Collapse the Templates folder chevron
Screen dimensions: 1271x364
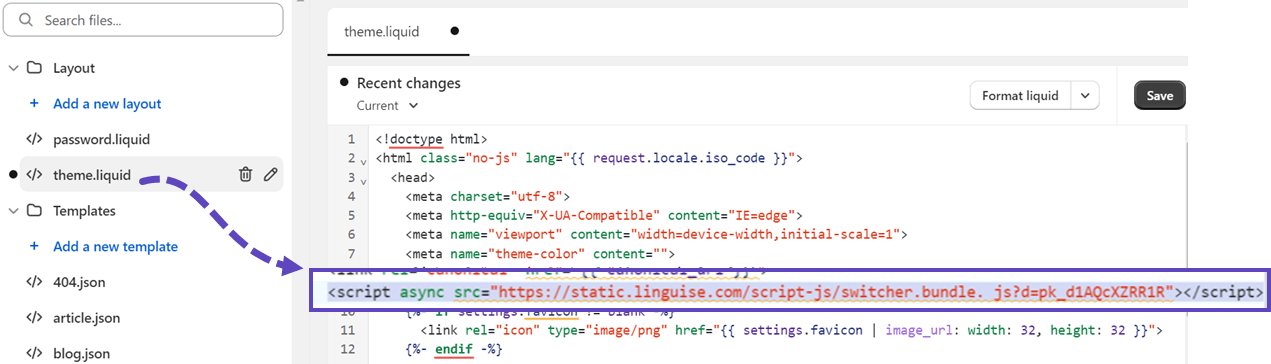click(13, 211)
